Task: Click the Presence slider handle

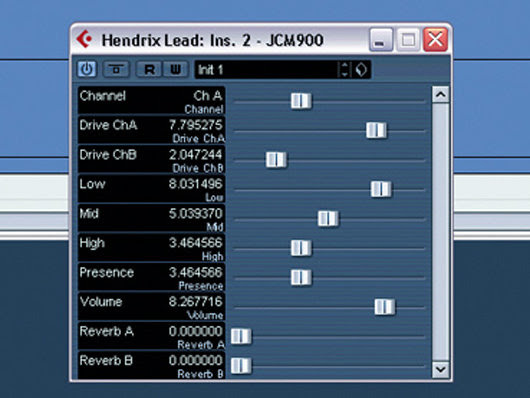Action: tap(301, 278)
